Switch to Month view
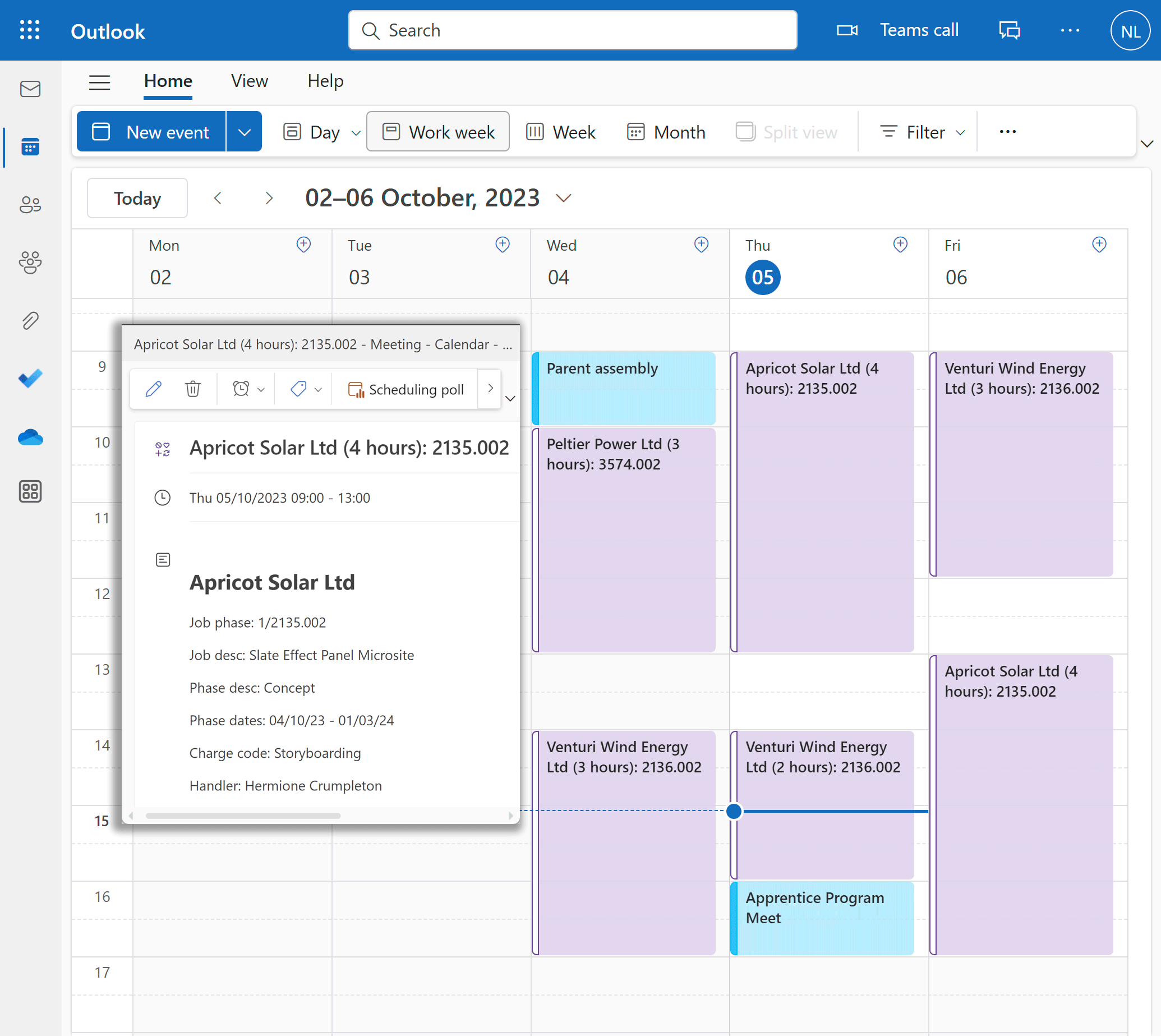1161x1036 pixels. [x=666, y=132]
